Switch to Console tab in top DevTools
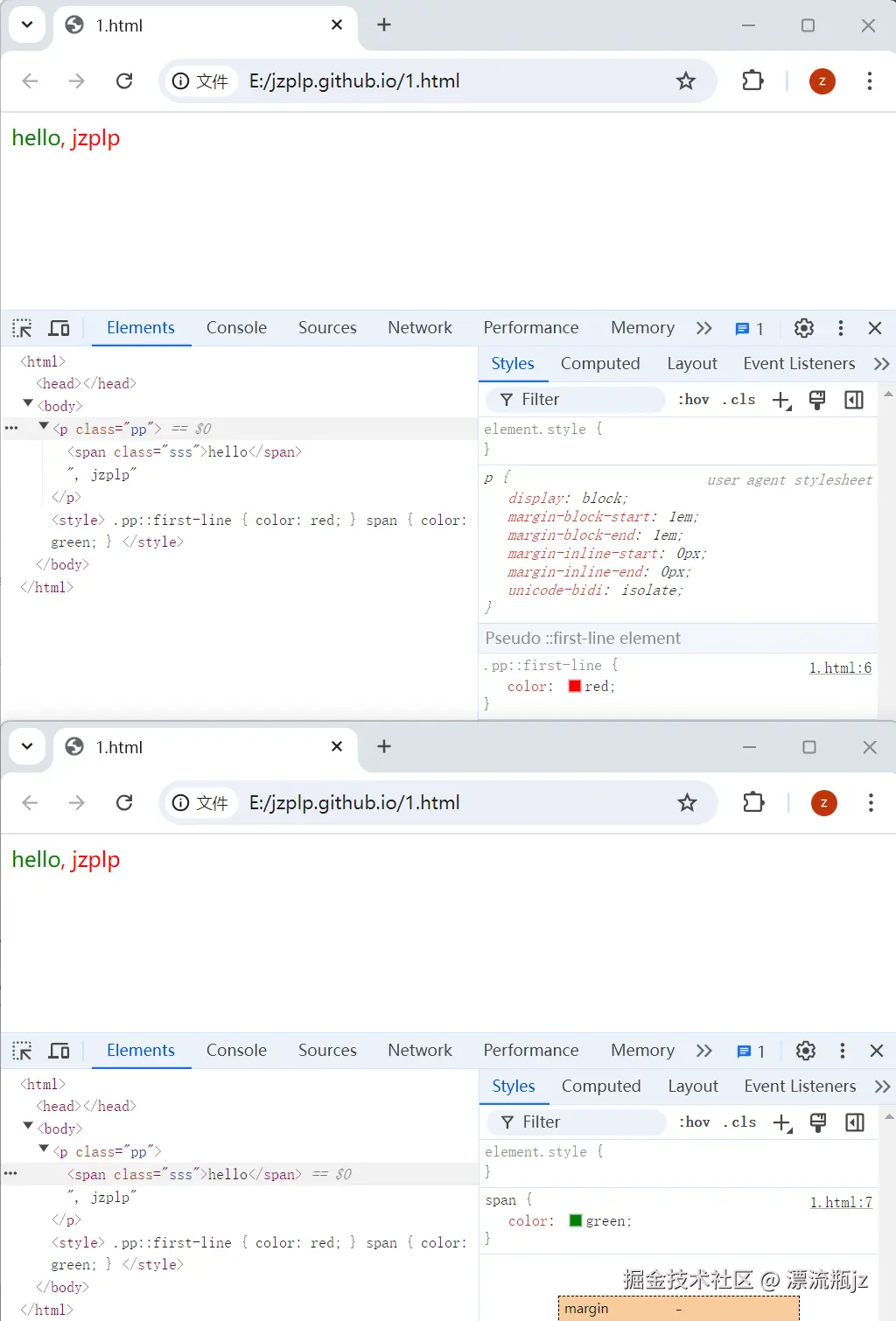 (x=236, y=328)
